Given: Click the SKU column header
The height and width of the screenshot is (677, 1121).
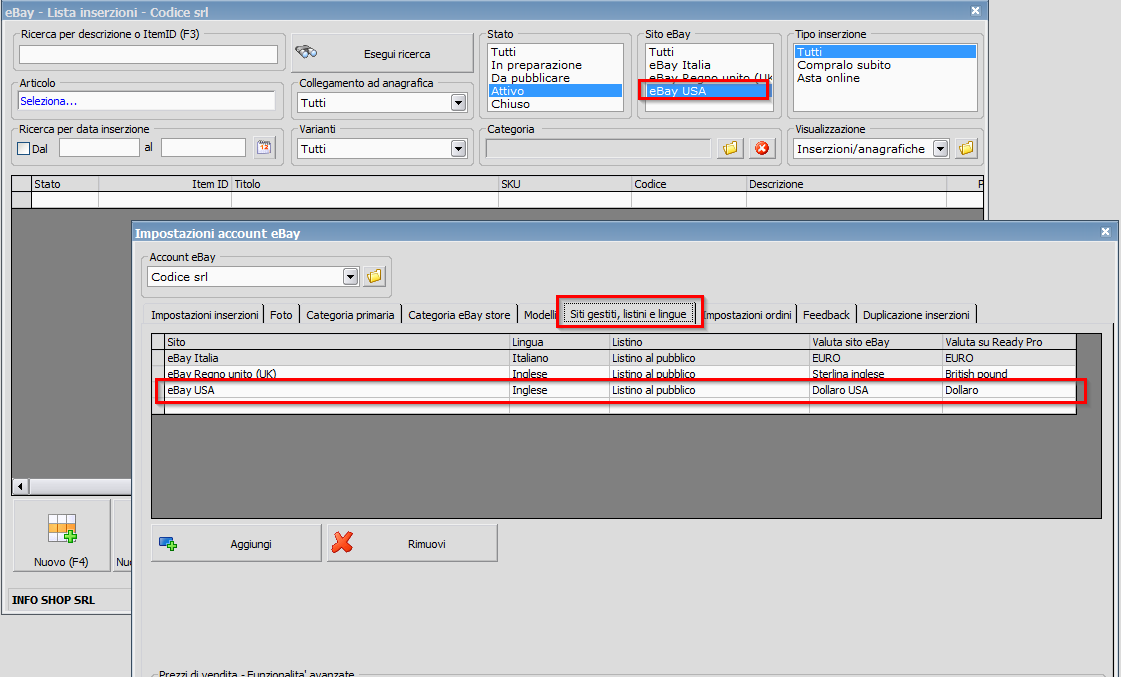Looking at the screenshot, I should 565,184.
